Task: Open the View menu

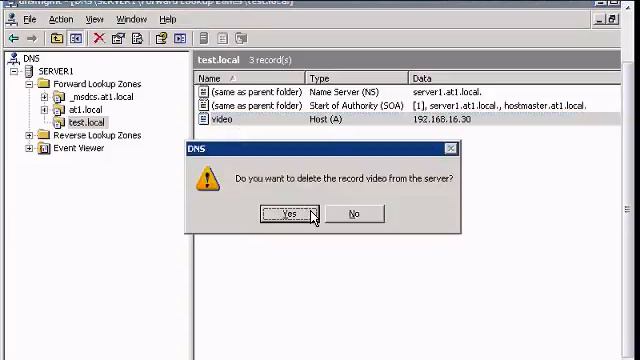Action: (94, 19)
